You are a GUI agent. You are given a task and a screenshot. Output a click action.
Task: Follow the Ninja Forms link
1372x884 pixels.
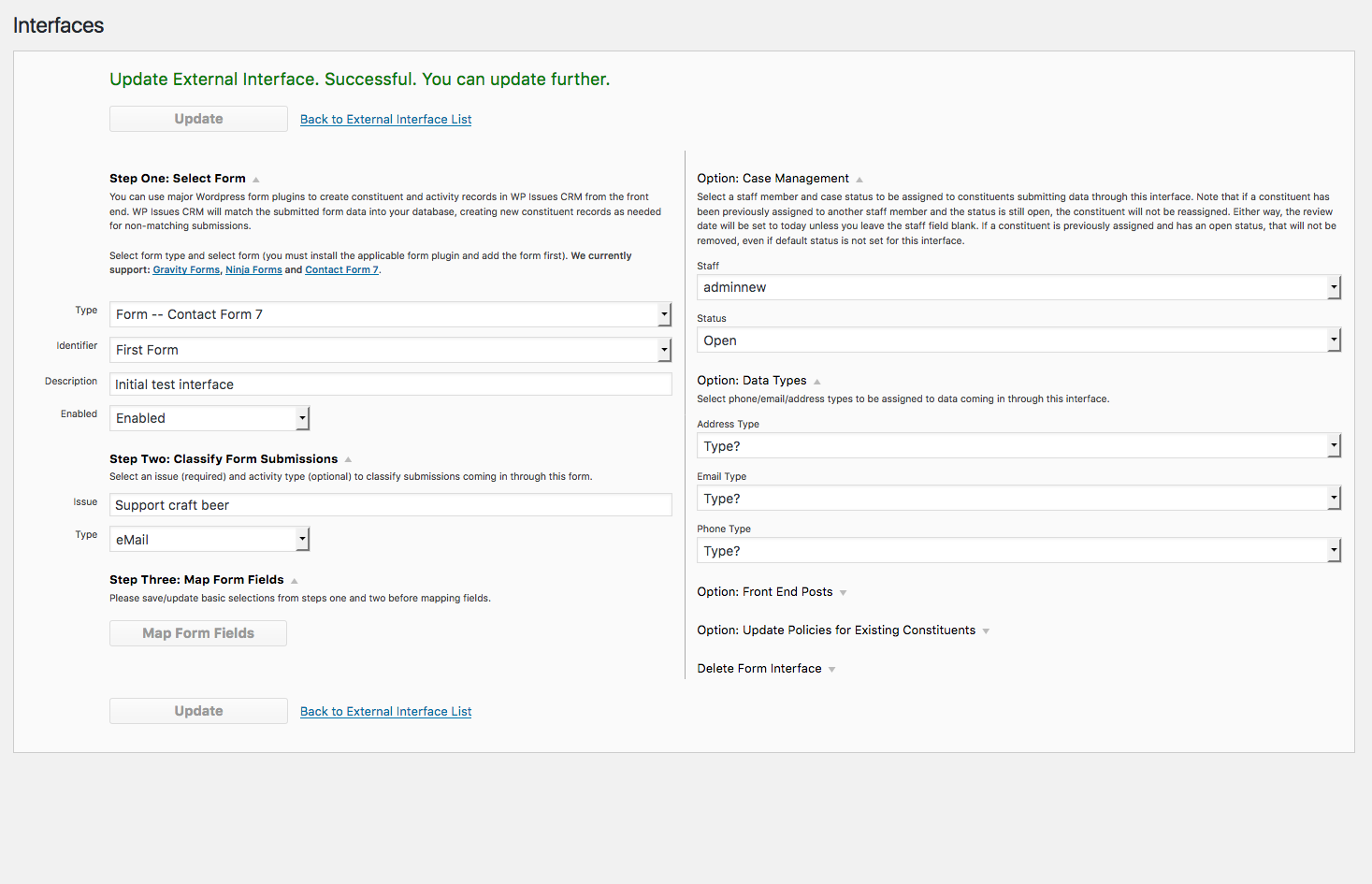point(253,270)
